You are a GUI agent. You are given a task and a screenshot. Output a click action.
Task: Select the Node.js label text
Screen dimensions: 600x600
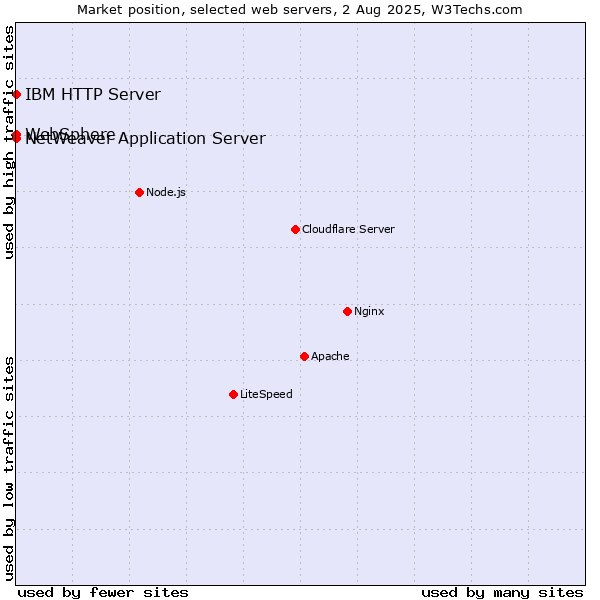point(166,192)
